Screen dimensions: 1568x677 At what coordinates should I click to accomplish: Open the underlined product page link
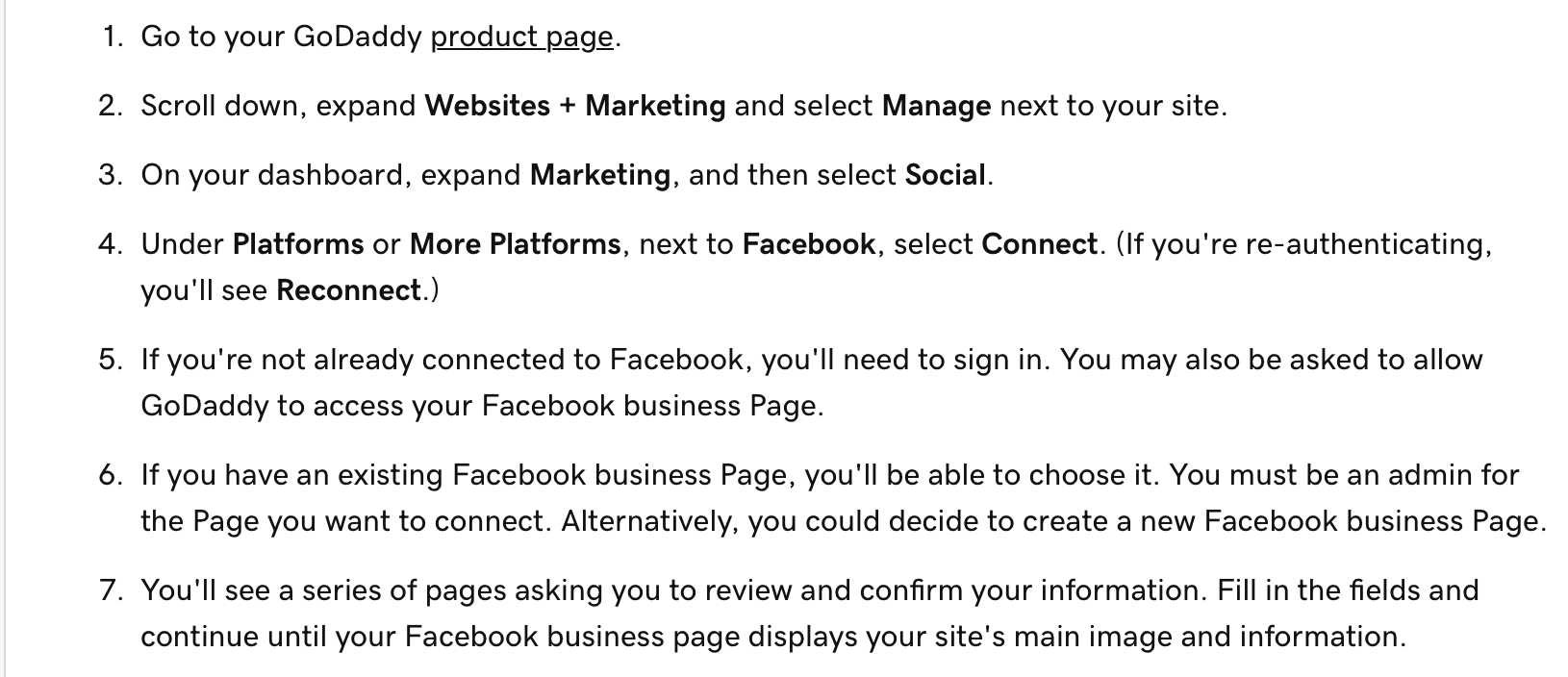(x=522, y=38)
